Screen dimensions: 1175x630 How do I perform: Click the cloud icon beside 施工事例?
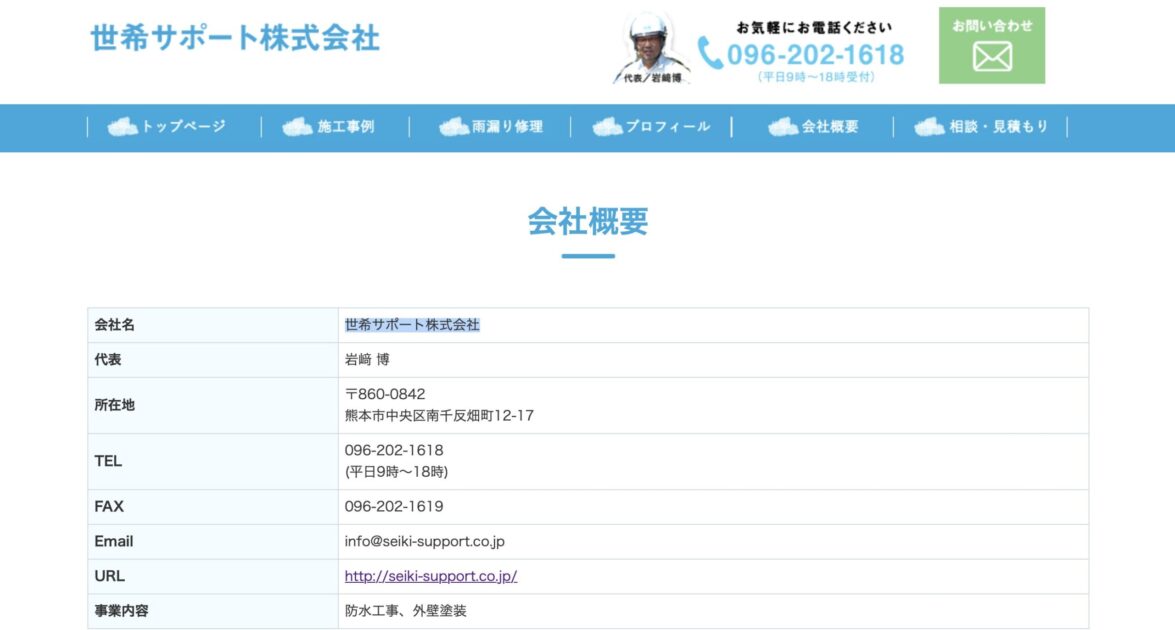point(297,127)
